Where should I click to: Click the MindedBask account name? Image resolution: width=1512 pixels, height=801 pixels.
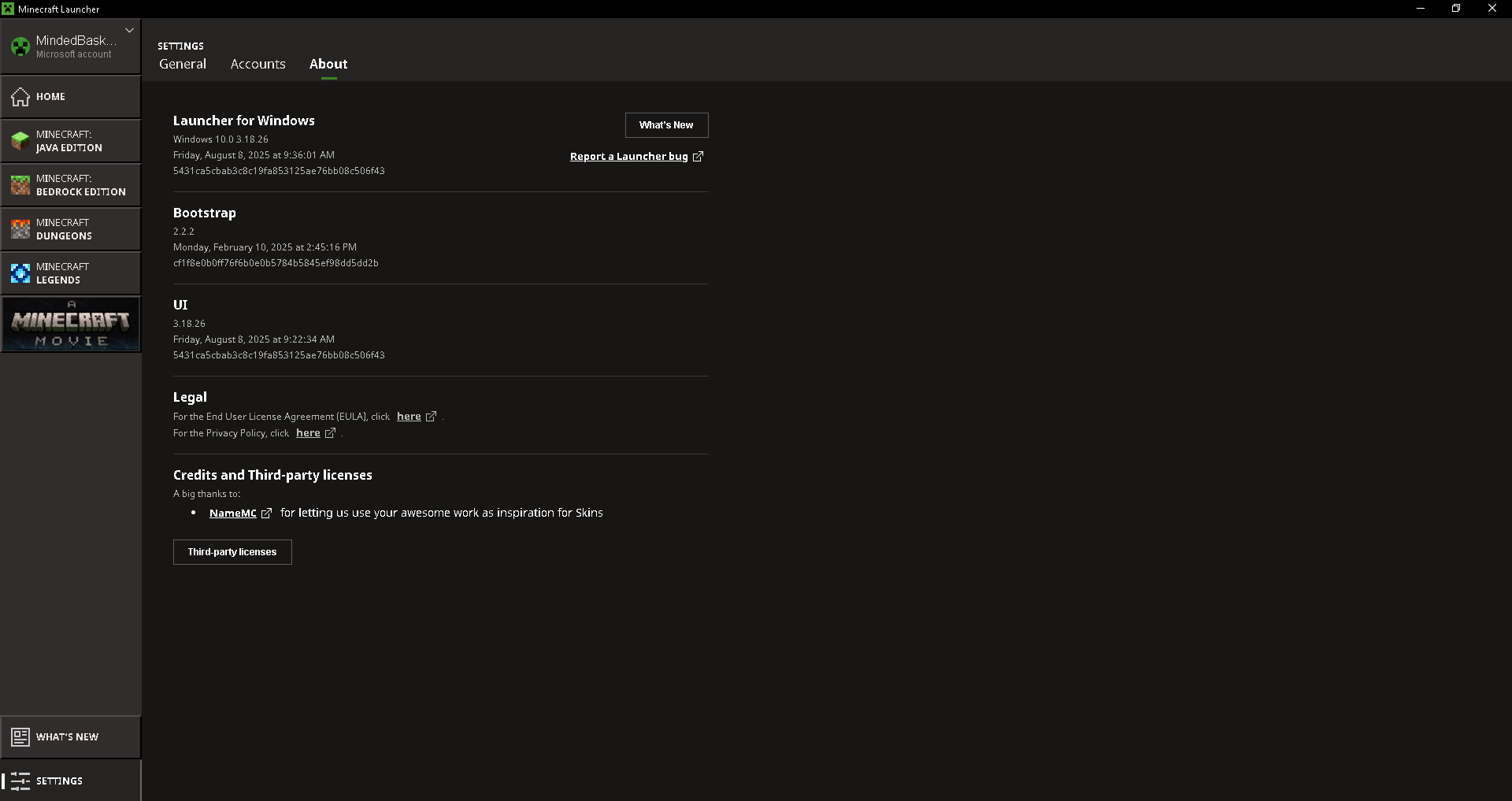pos(76,40)
